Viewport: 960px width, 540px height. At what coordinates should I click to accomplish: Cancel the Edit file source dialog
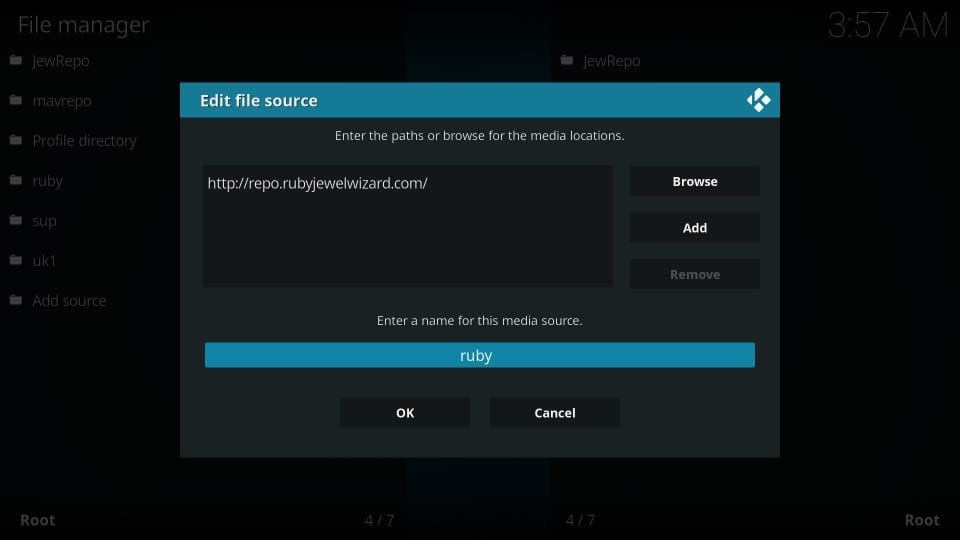click(555, 413)
